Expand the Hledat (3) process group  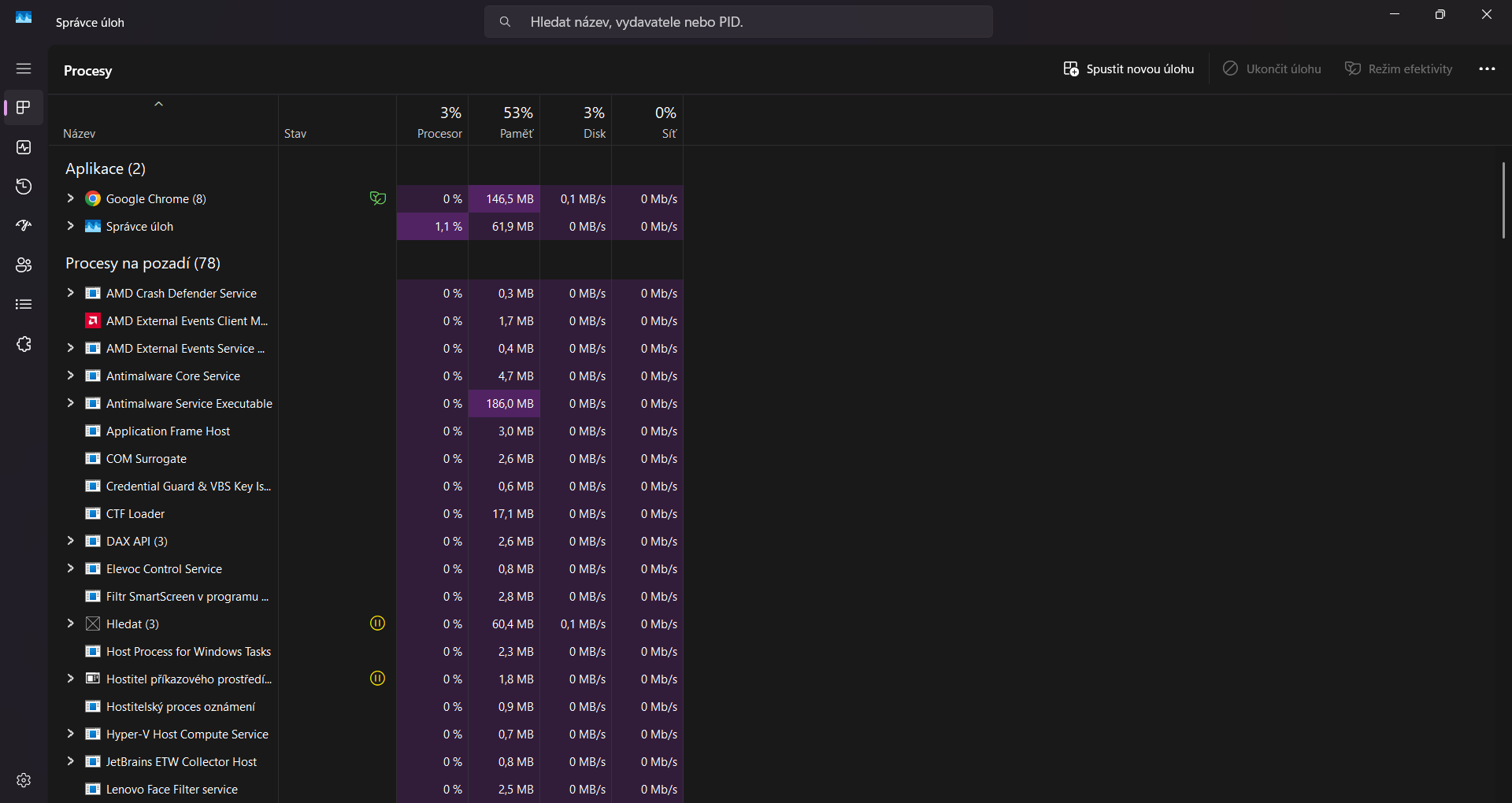pyautogui.click(x=70, y=624)
